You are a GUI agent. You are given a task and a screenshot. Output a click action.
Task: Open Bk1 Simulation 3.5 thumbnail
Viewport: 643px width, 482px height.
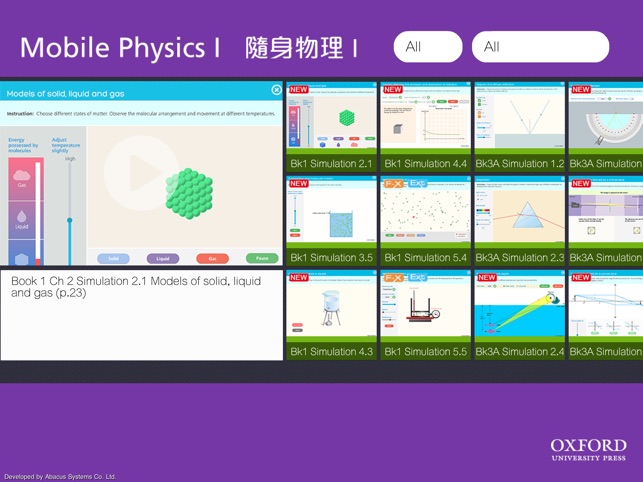pos(331,221)
